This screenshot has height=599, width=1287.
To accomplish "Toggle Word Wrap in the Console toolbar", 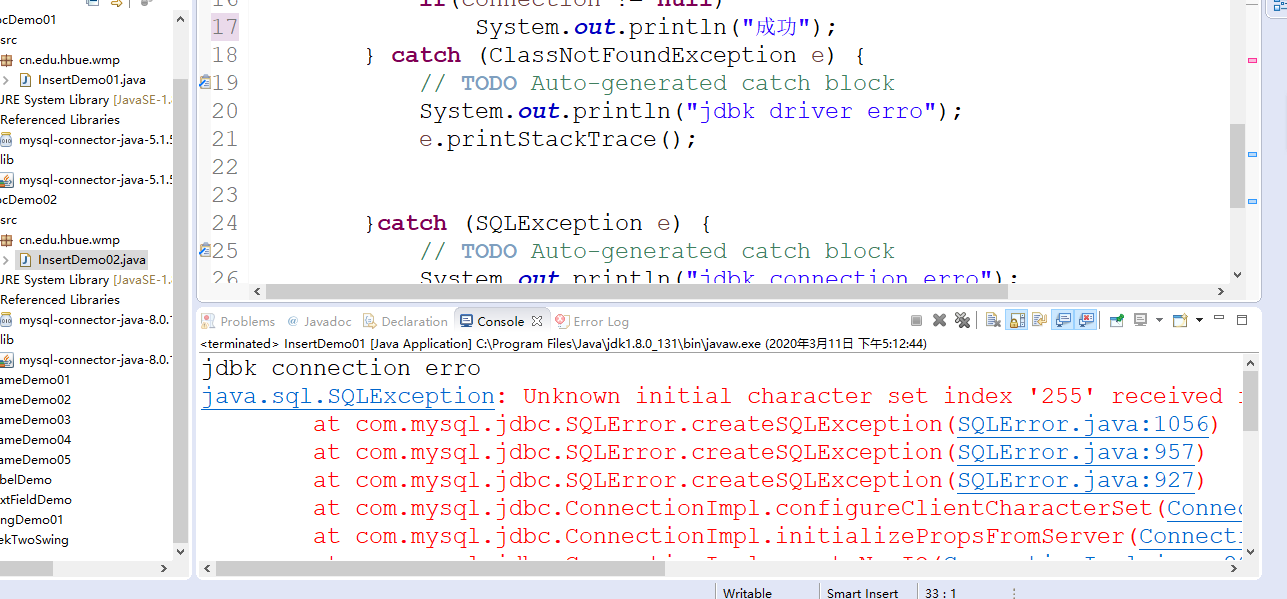I will pos(1039,320).
